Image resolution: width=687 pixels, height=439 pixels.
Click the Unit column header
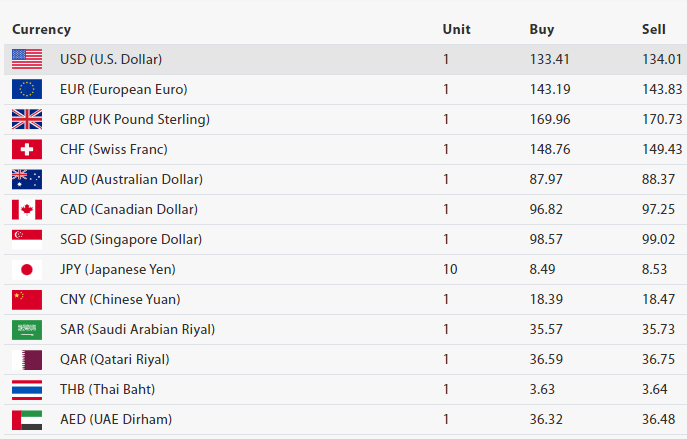pos(456,29)
